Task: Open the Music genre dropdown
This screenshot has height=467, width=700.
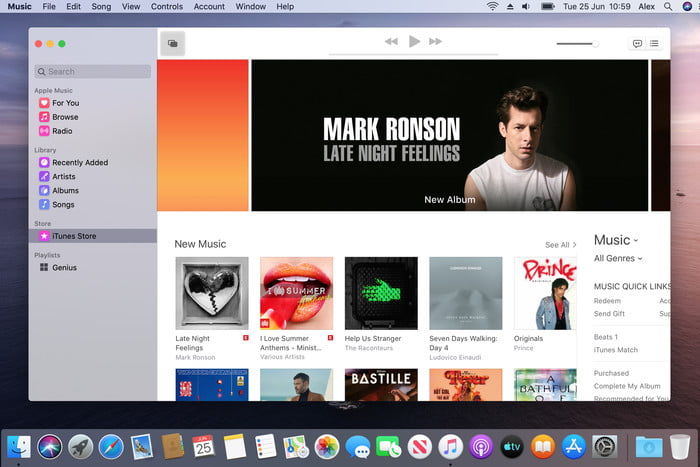Action: click(x=616, y=240)
